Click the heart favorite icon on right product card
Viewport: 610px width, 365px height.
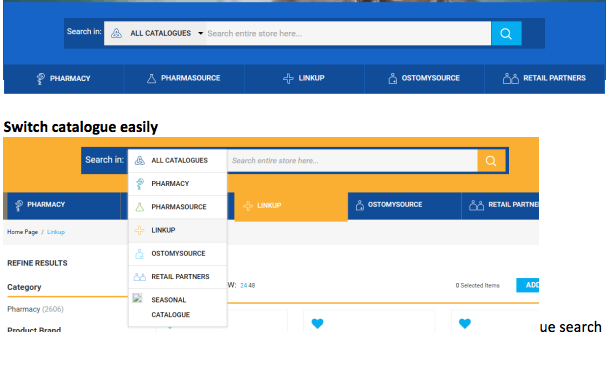(x=465, y=323)
